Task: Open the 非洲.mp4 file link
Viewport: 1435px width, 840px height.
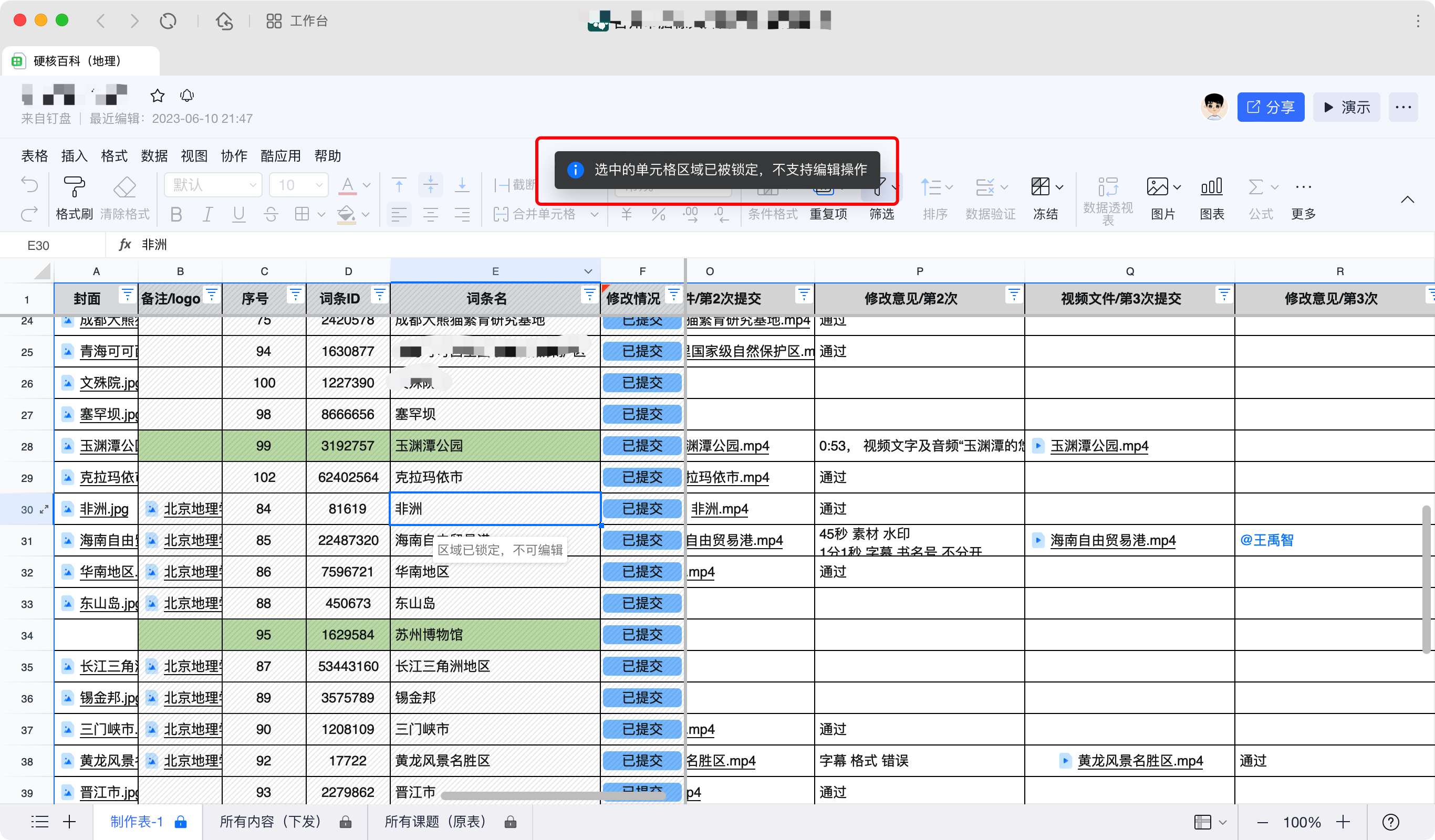Action: tap(719, 509)
